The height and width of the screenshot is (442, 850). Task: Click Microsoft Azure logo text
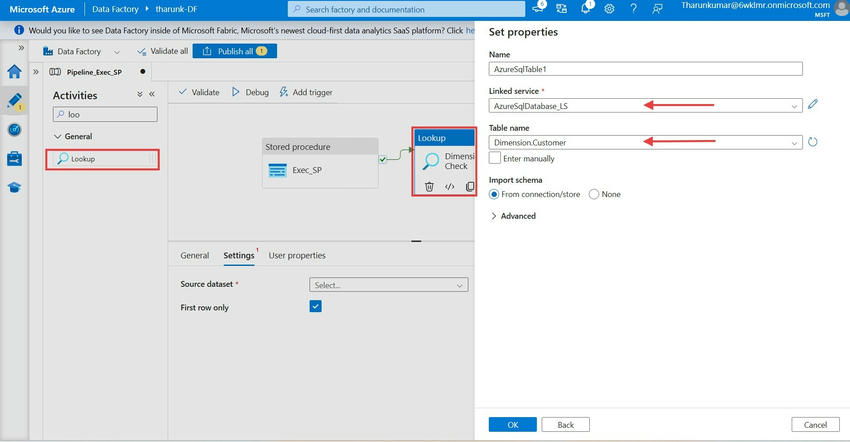point(42,9)
